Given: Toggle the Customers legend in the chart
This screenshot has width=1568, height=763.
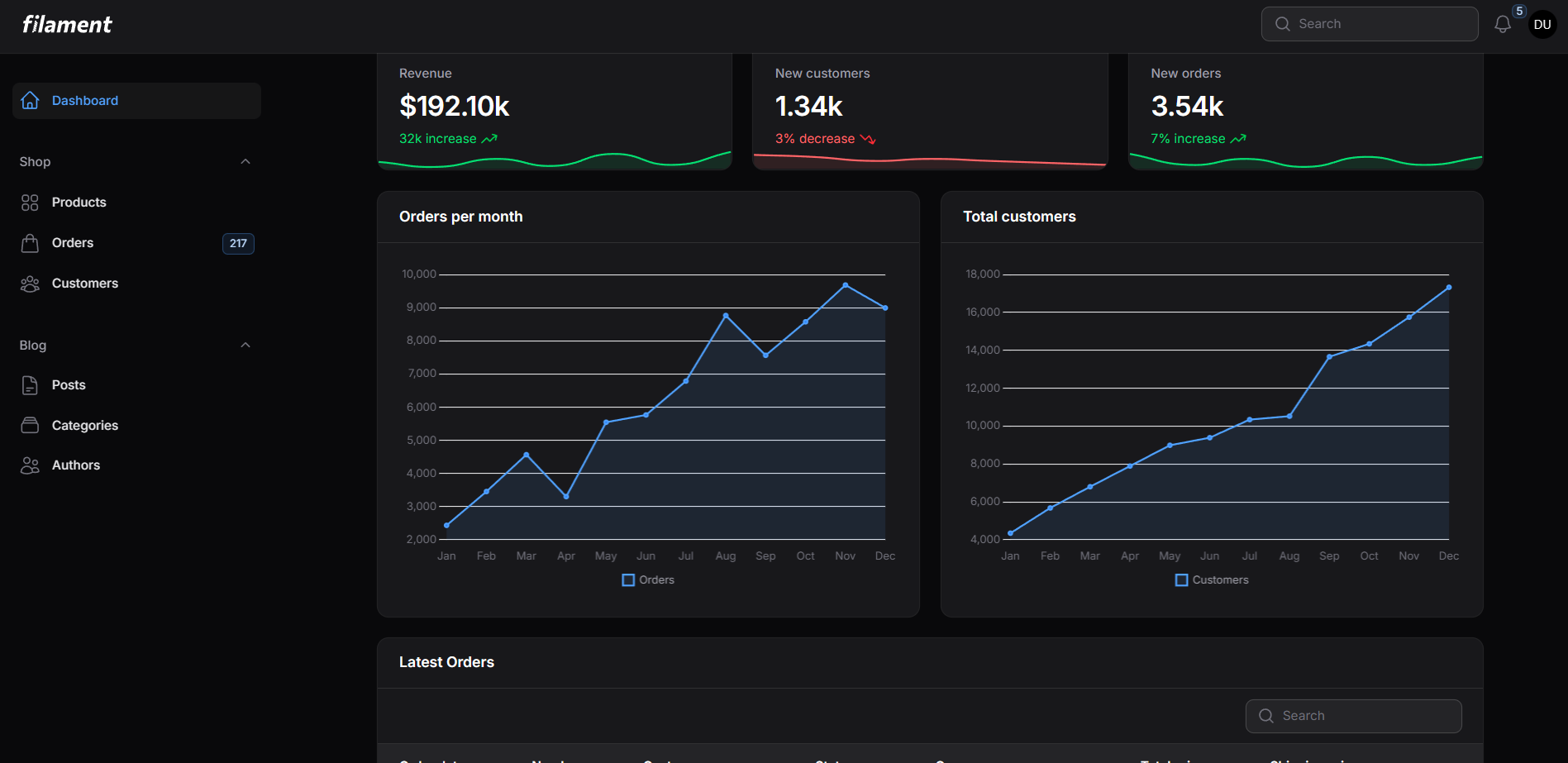Looking at the screenshot, I should click(x=1212, y=579).
